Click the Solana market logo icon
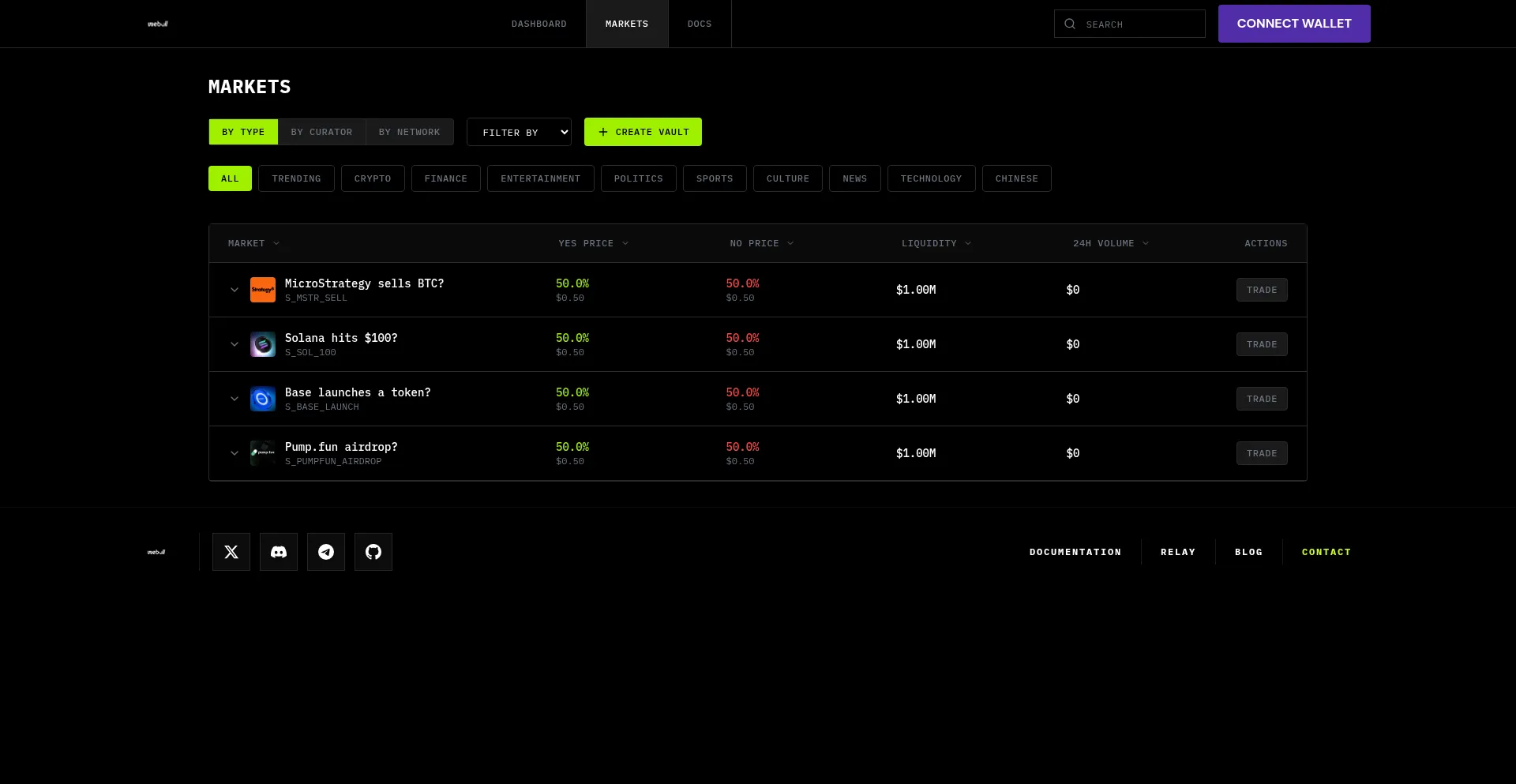 262,344
